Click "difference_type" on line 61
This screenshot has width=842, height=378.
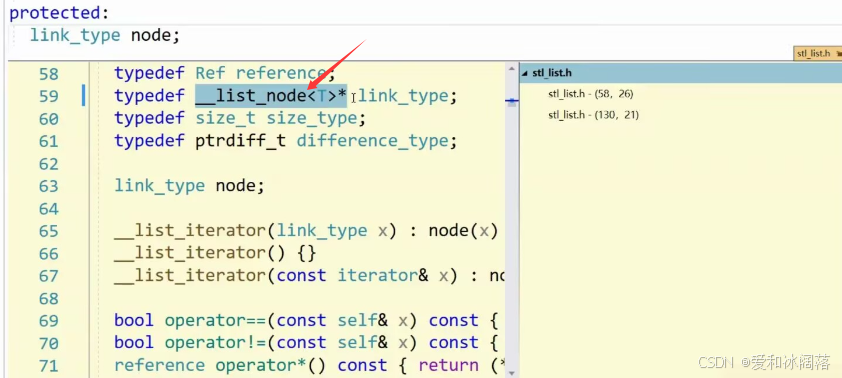click(x=372, y=141)
